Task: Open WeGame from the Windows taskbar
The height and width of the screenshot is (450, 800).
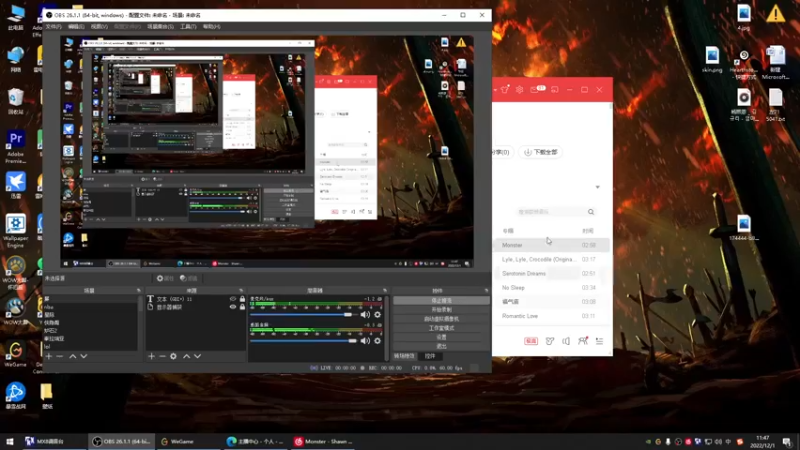Action: pos(188,441)
